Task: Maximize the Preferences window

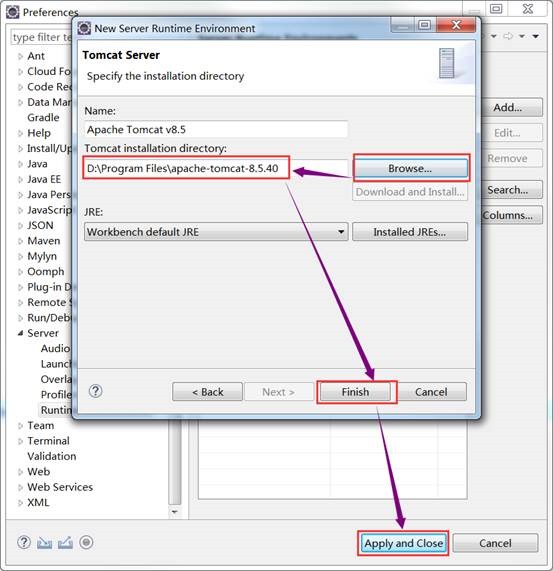Action: coord(496,9)
